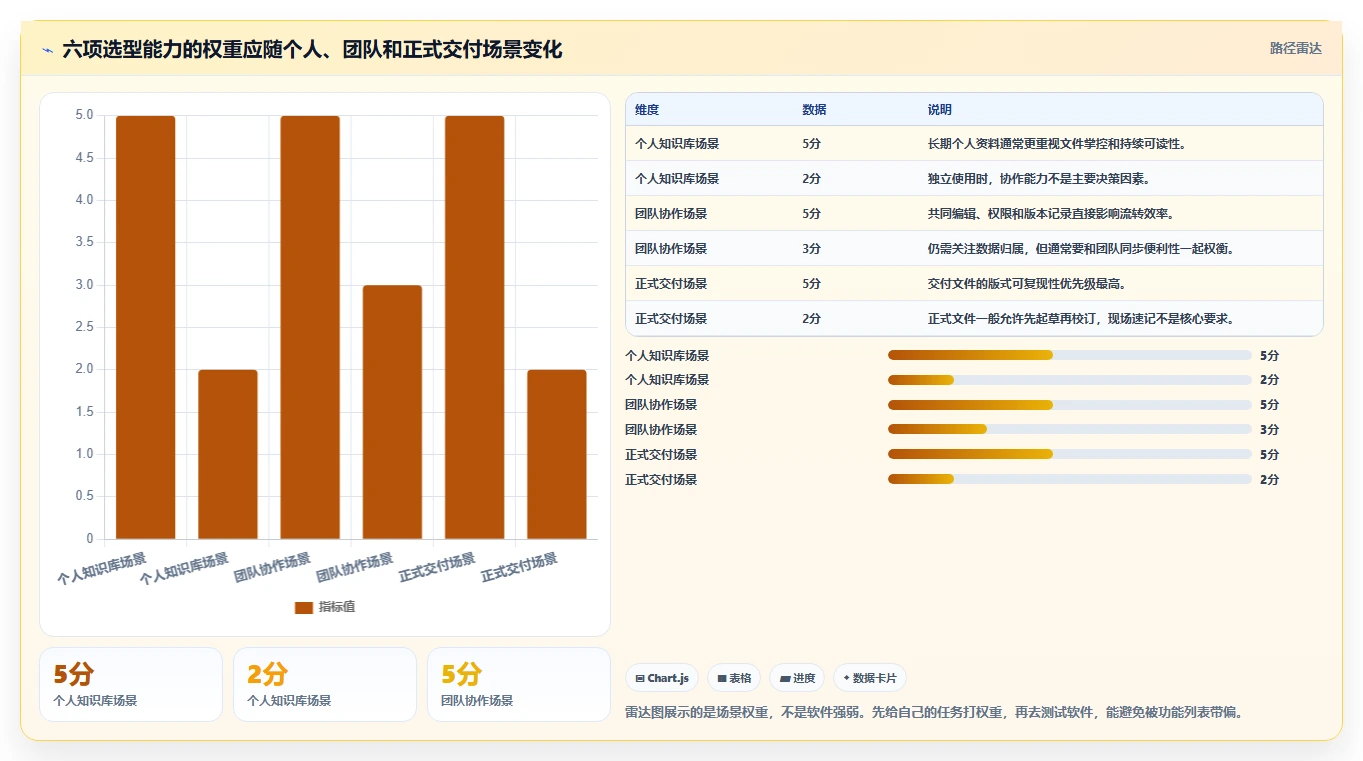Select the 数据卡片 tag chip

[870, 678]
